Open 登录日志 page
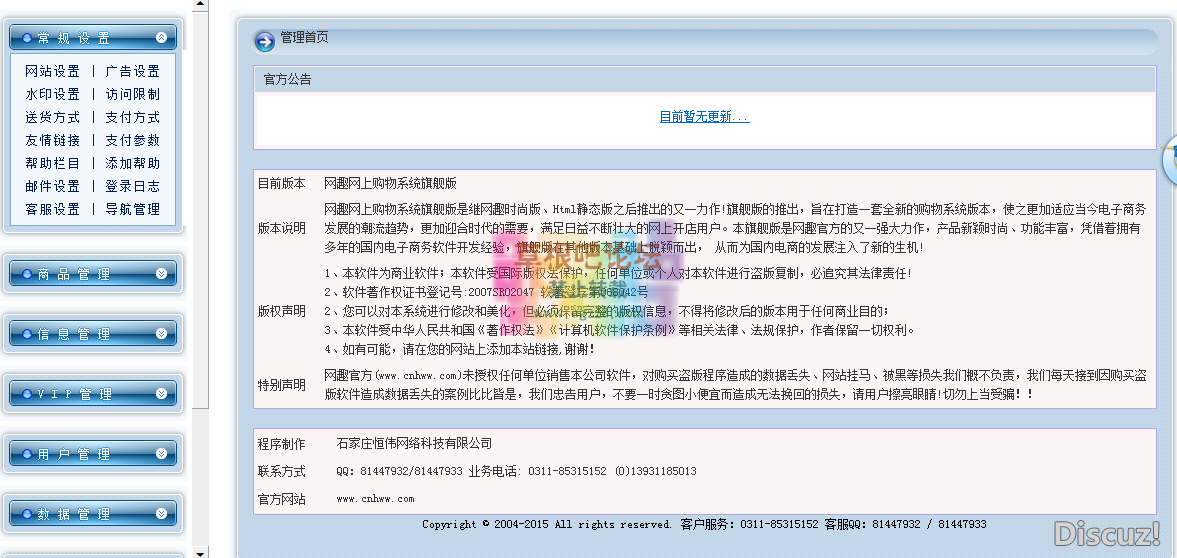Viewport: 1177px width, 558px height. coord(133,186)
